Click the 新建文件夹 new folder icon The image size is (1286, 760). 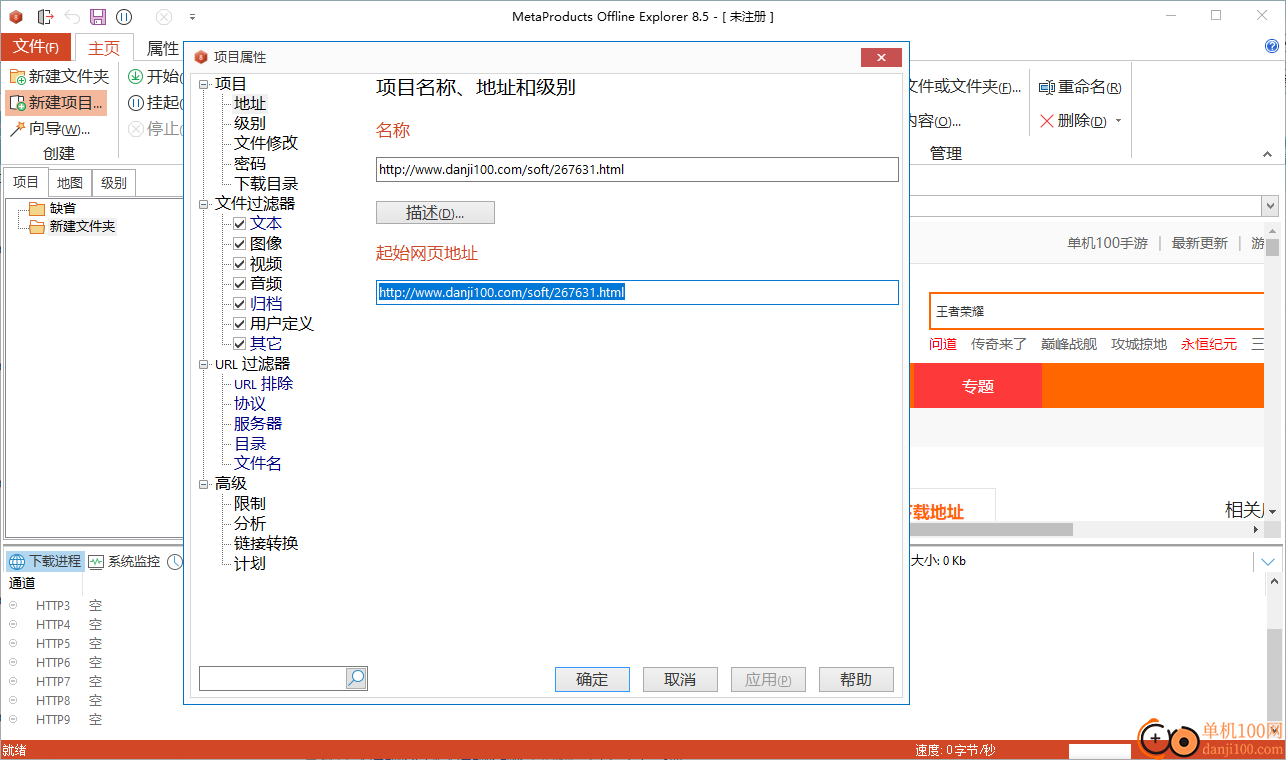(18, 76)
